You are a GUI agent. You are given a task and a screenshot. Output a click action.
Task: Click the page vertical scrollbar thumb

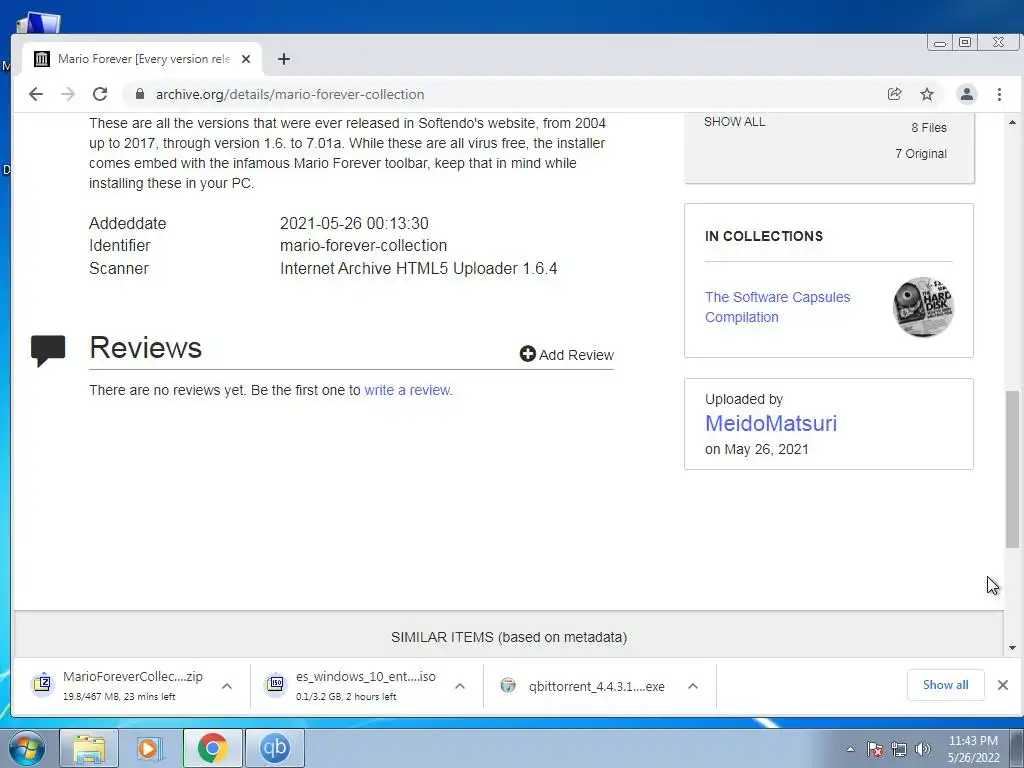pyautogui.click(x=1012, y=469)
